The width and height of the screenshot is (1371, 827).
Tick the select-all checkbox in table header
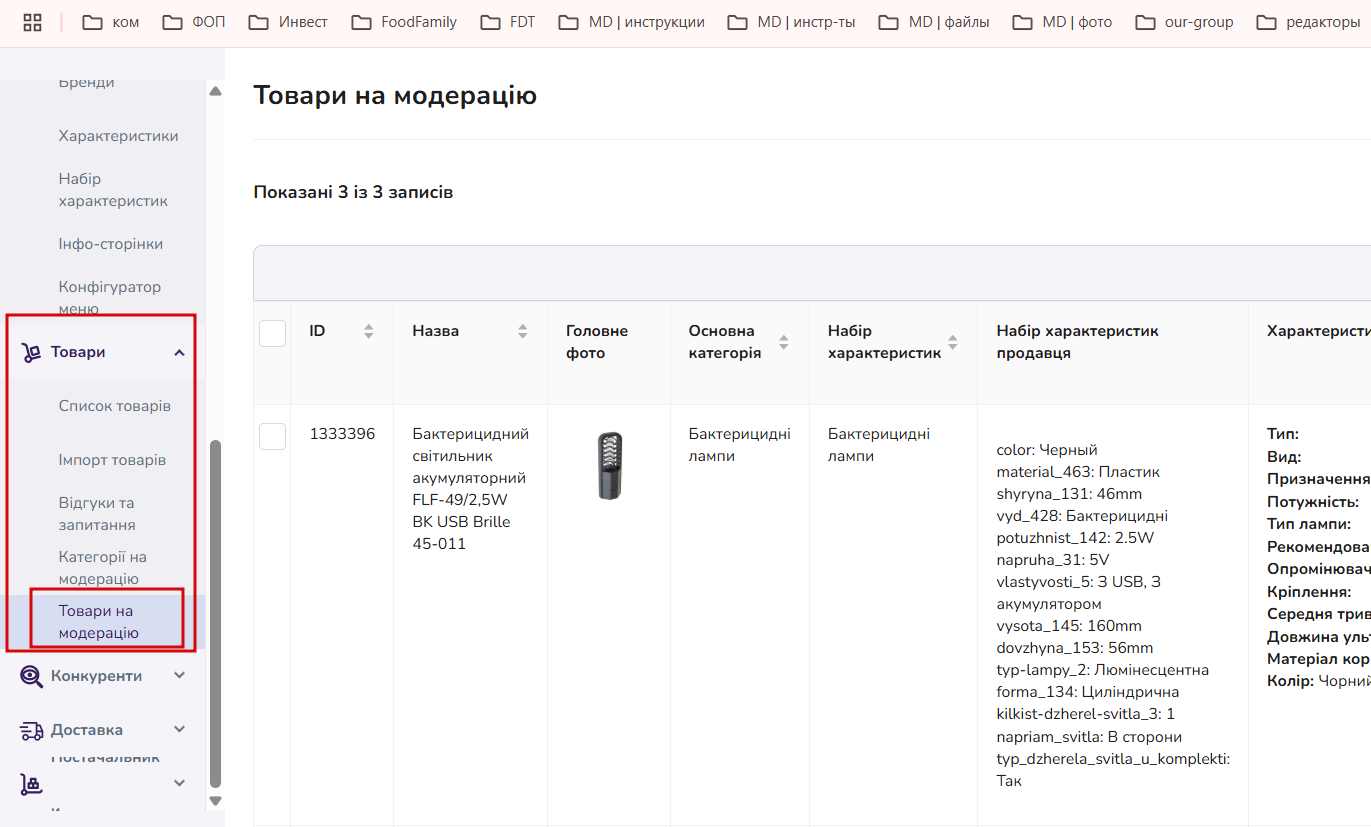coord(273,333)
